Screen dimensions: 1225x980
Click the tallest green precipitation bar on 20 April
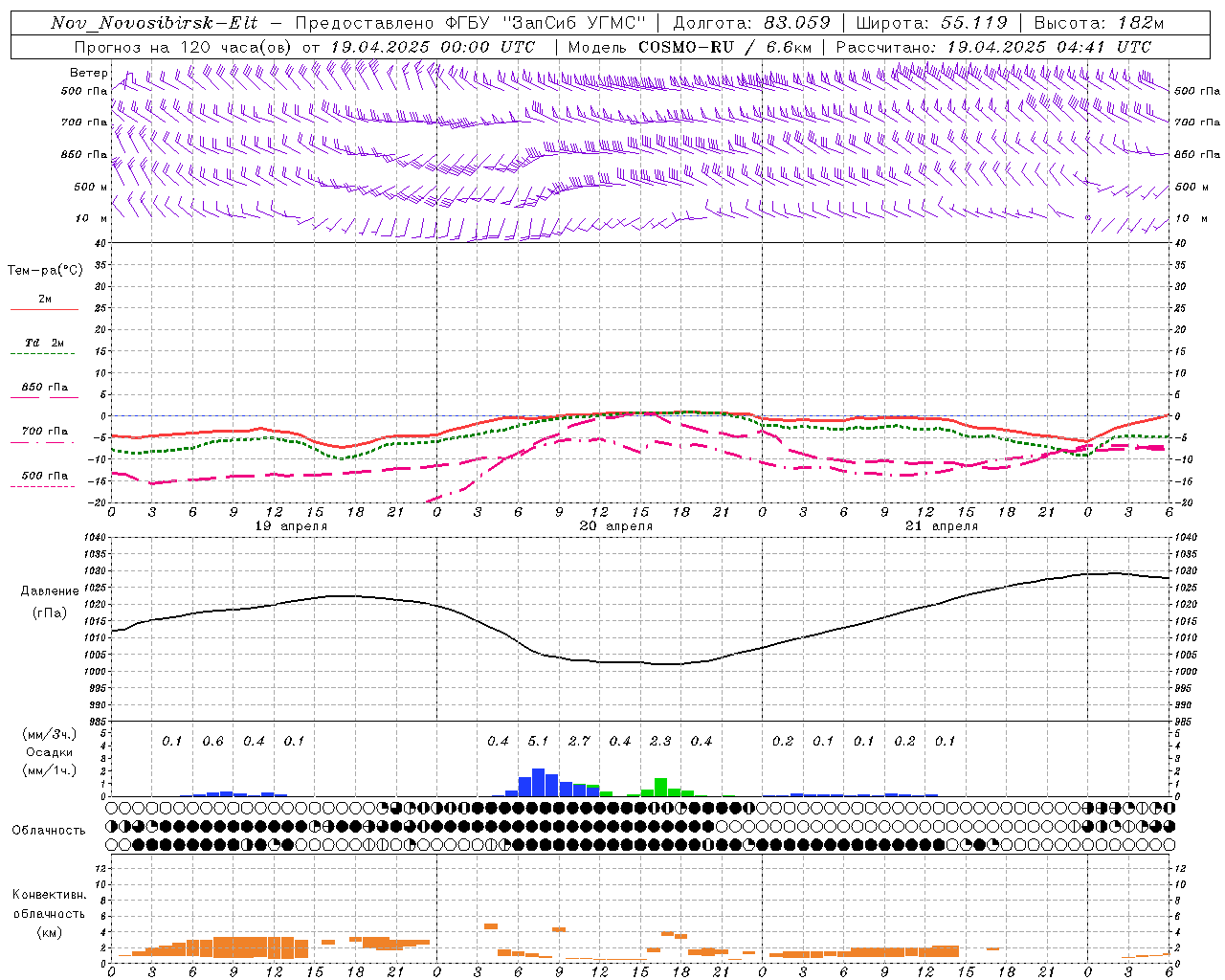pyautogui.click(x=660, y=788)
